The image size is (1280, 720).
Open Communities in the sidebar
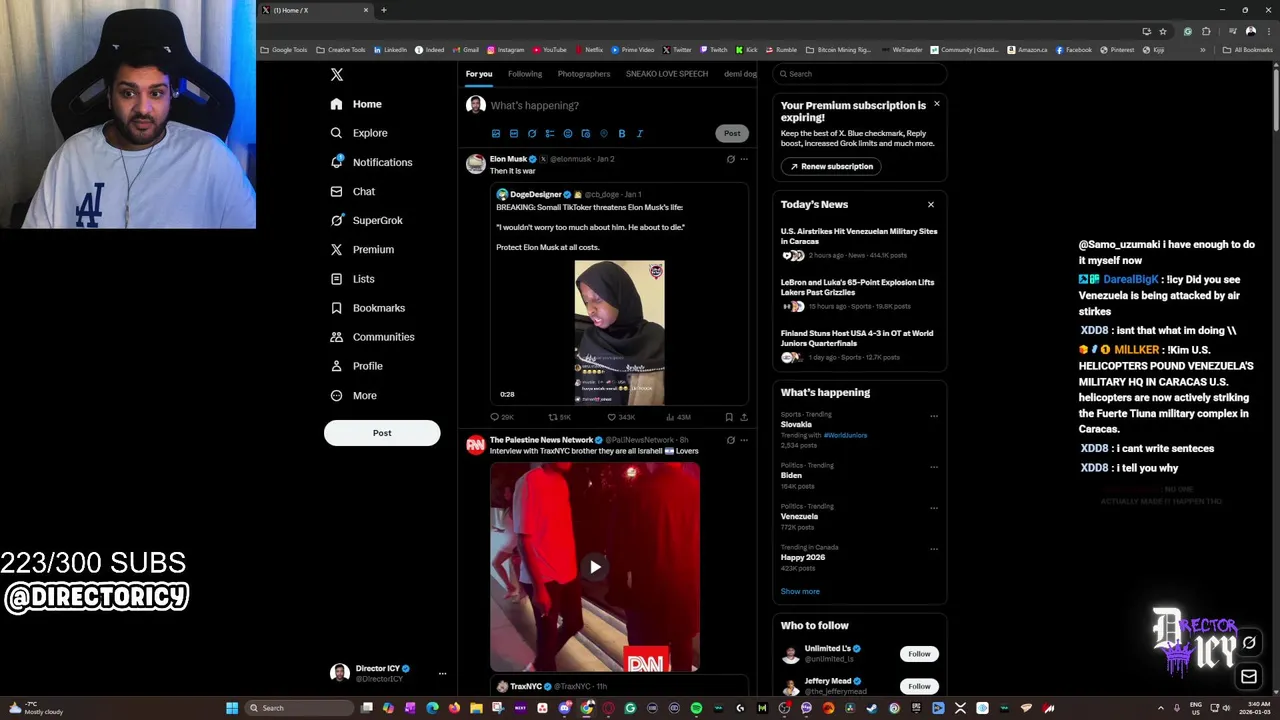(x=372, y=337)
